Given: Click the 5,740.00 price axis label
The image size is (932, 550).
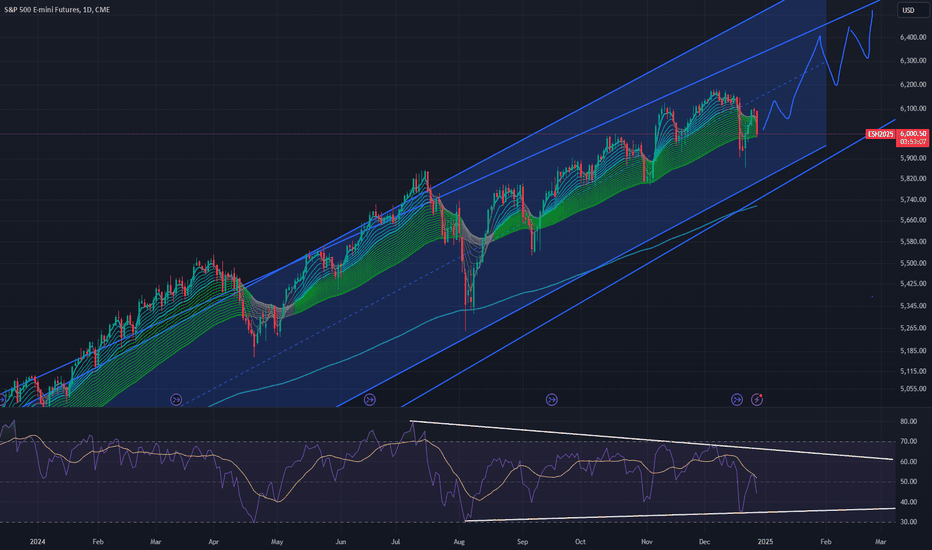Looking at the screenshot, I should tap(913, 199).
